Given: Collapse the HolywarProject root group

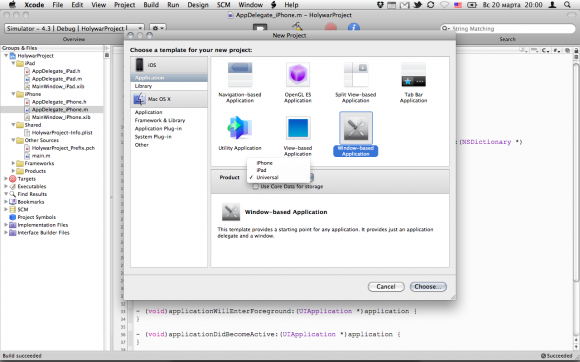Looking at the screenshot, I should [6, 56].
